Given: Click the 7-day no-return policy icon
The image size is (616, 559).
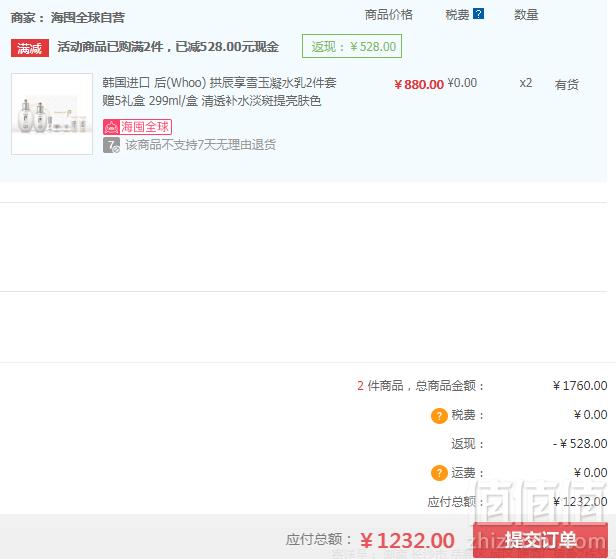Looking at the screenshot, I should (111, 145).
